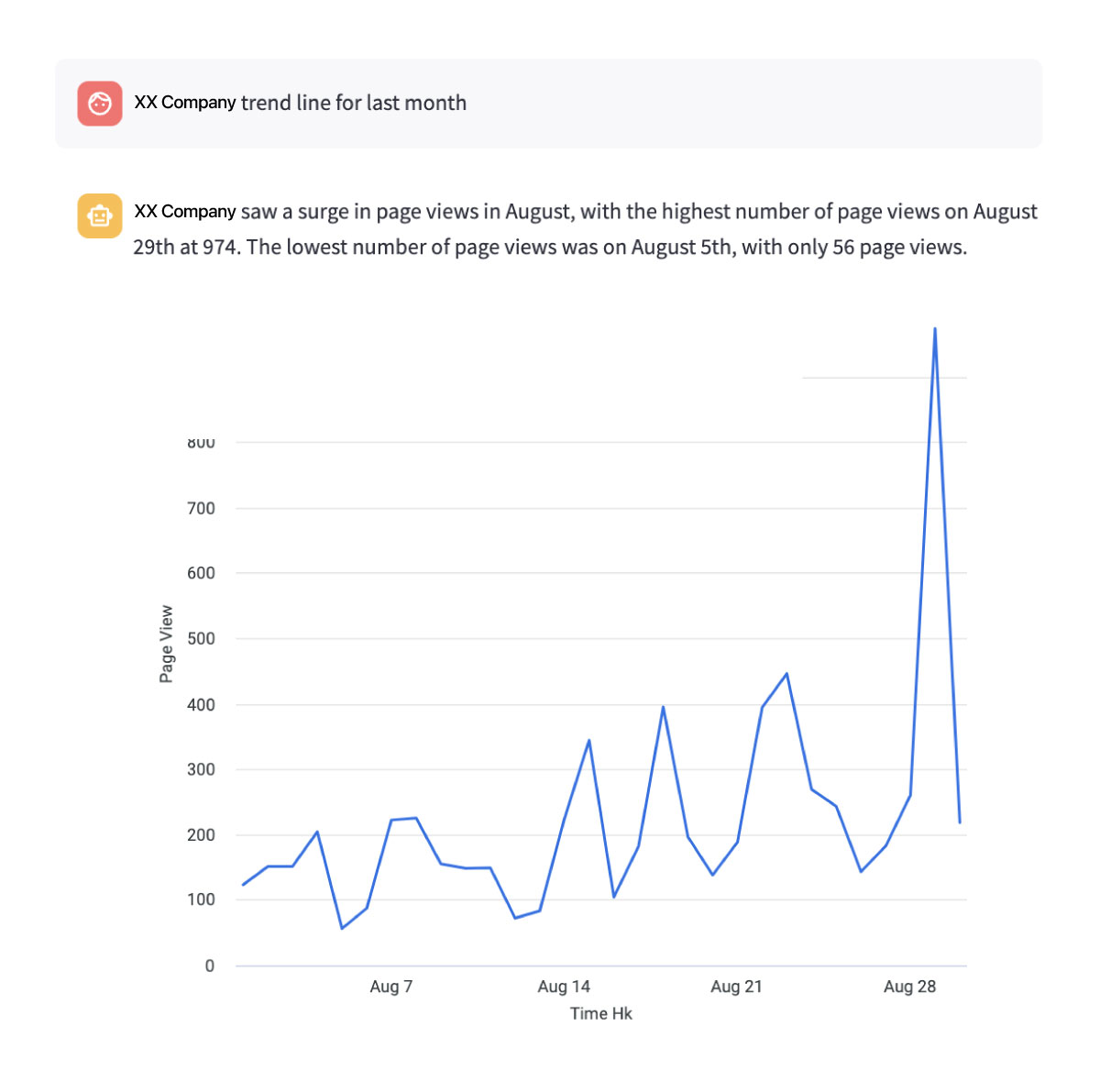Click the final data point at line's right end

tap(959, 822)
